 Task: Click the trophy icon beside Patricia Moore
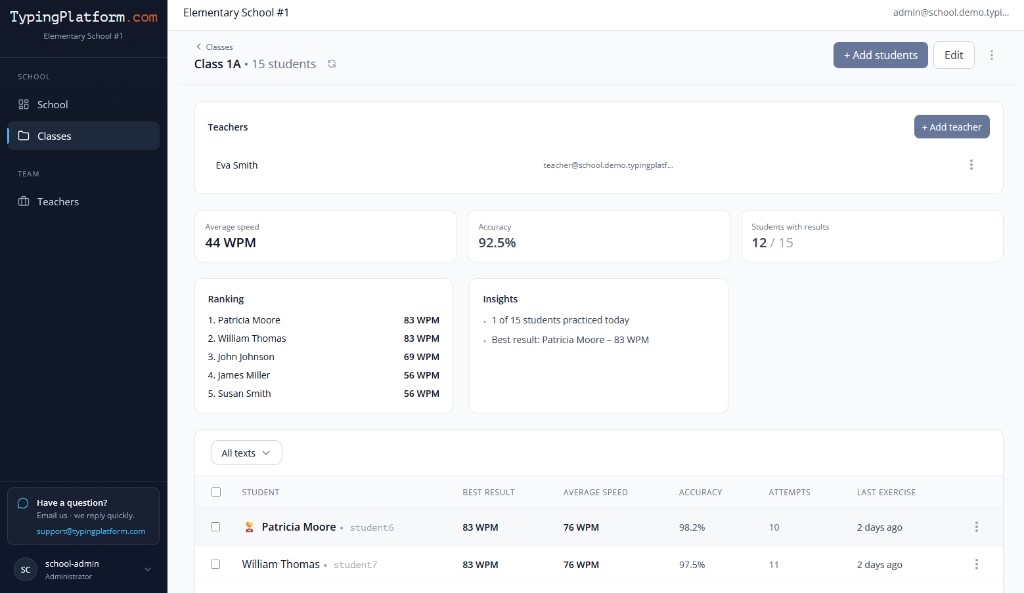[249, 527]
